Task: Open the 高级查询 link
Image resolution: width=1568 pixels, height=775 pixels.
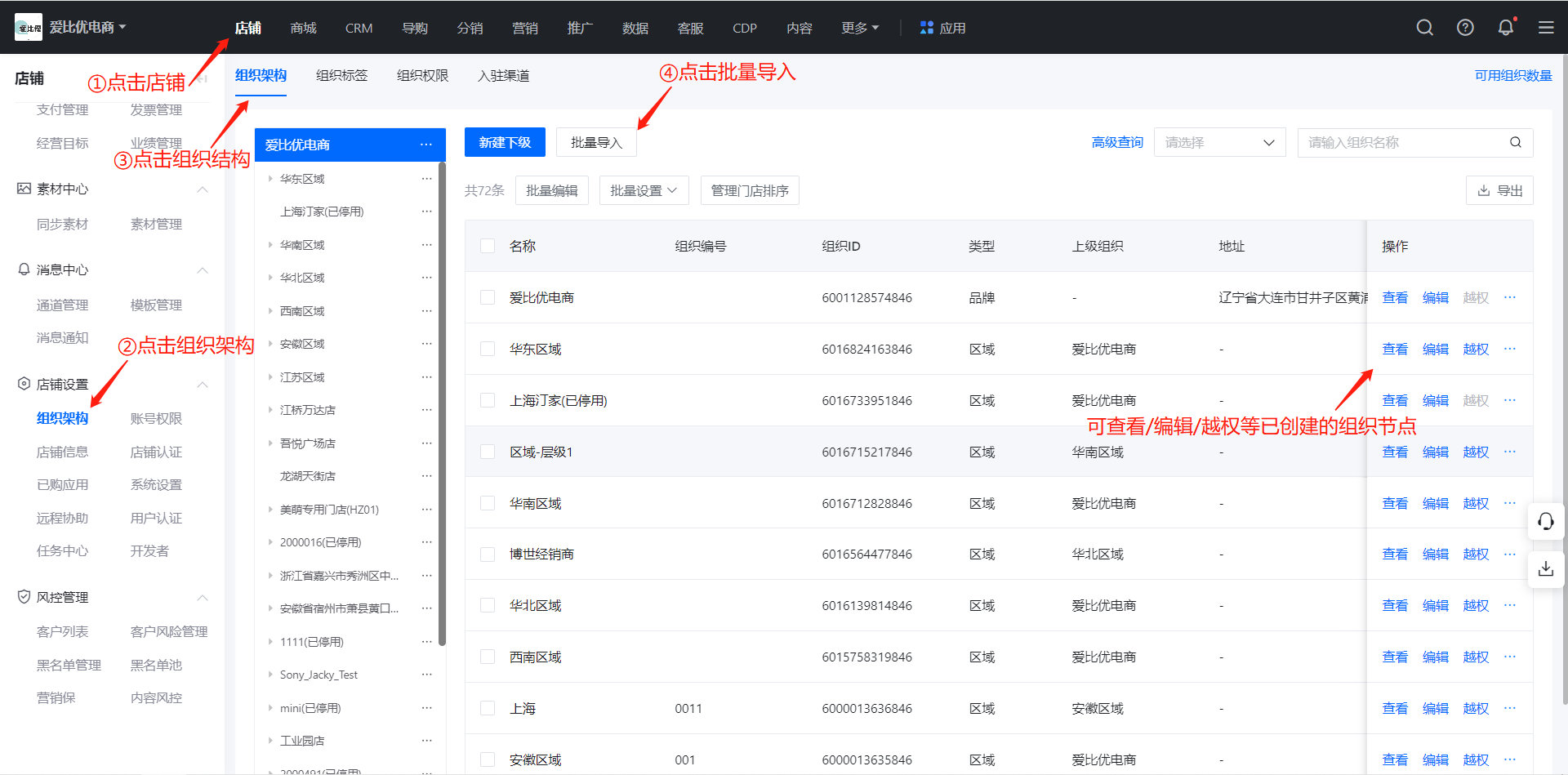Action: tap(1117, 142)
